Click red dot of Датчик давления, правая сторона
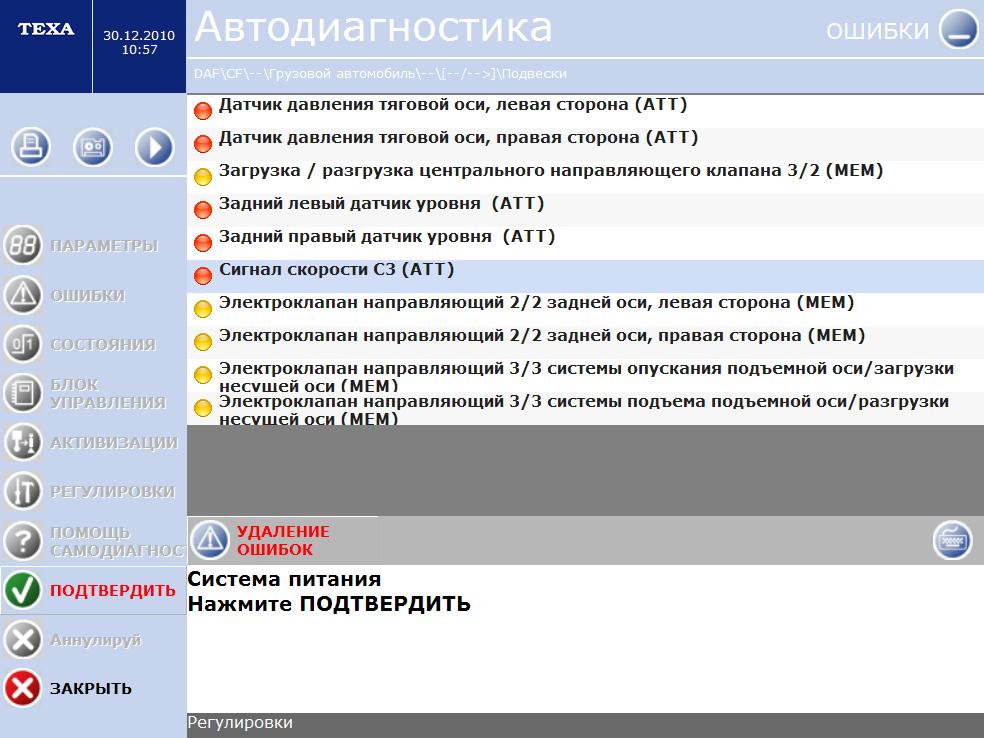Image resolution: width=984 pixels, height=738 pixels. (203, 144)
